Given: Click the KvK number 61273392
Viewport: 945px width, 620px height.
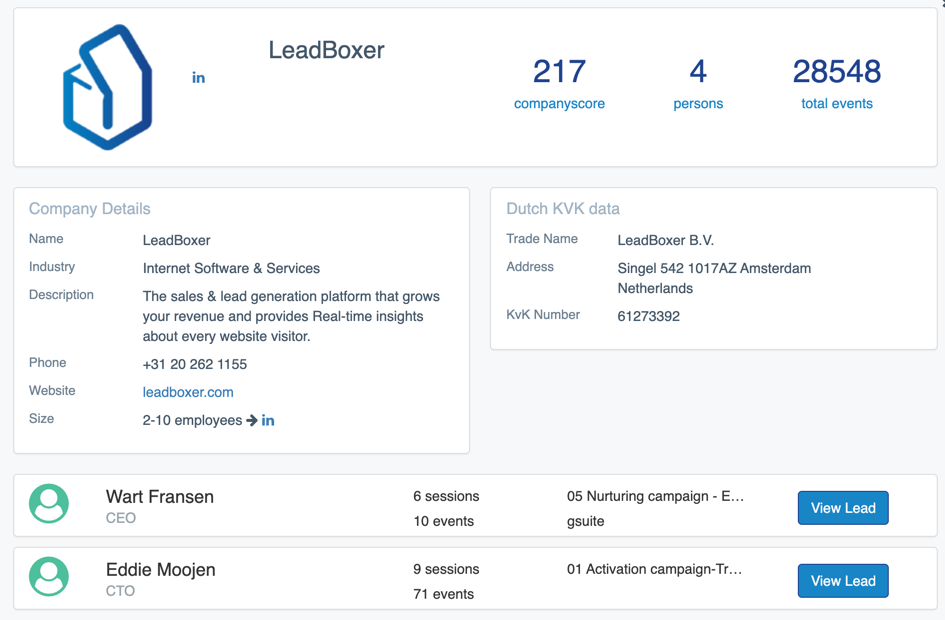Looking at the screenshot, I should (648, 316).
